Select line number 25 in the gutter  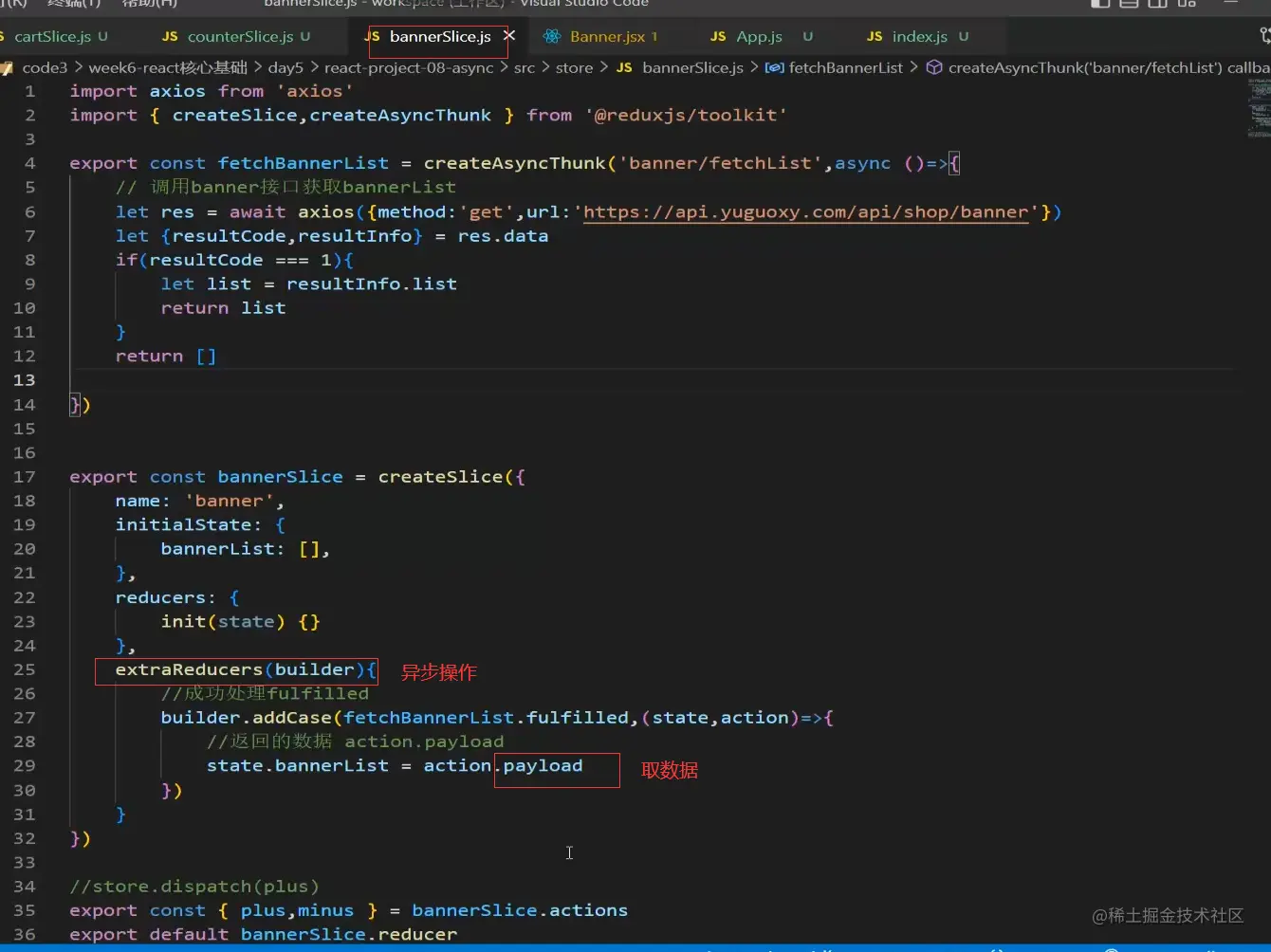(x=25, y=669)
